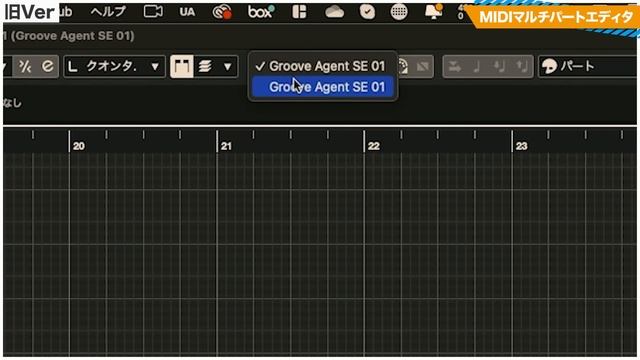
Task: Click the box icon in the menu bar
Action: (261, 12)
